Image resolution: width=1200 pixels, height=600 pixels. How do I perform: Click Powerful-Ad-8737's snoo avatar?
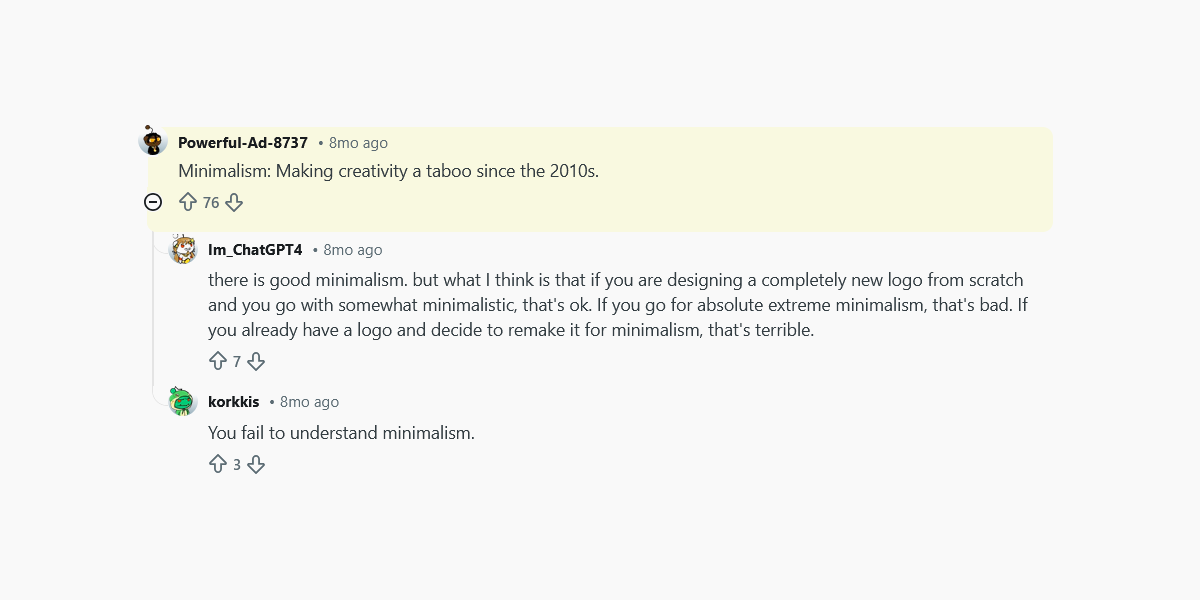[152, 141]
